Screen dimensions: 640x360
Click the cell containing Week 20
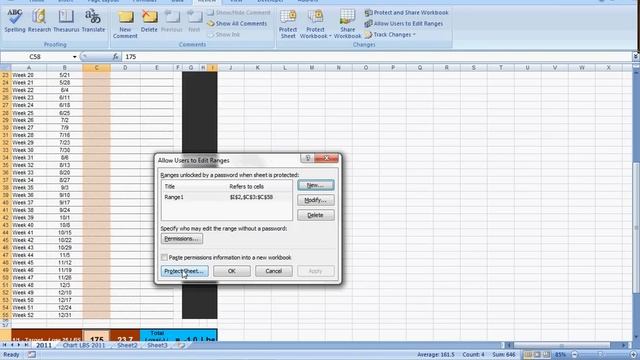[29, 75]
